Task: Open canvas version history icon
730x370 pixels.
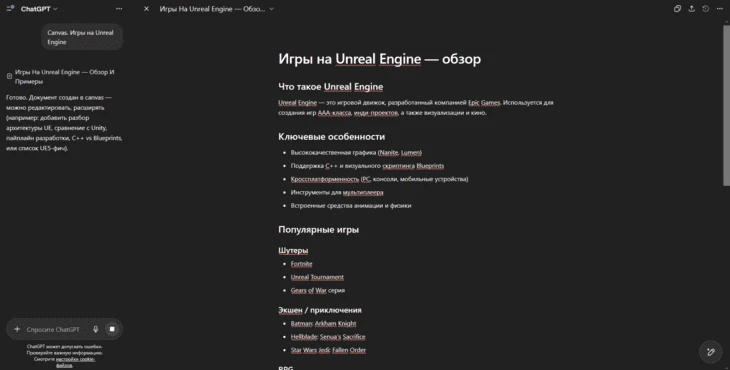Action: [706, 9]
